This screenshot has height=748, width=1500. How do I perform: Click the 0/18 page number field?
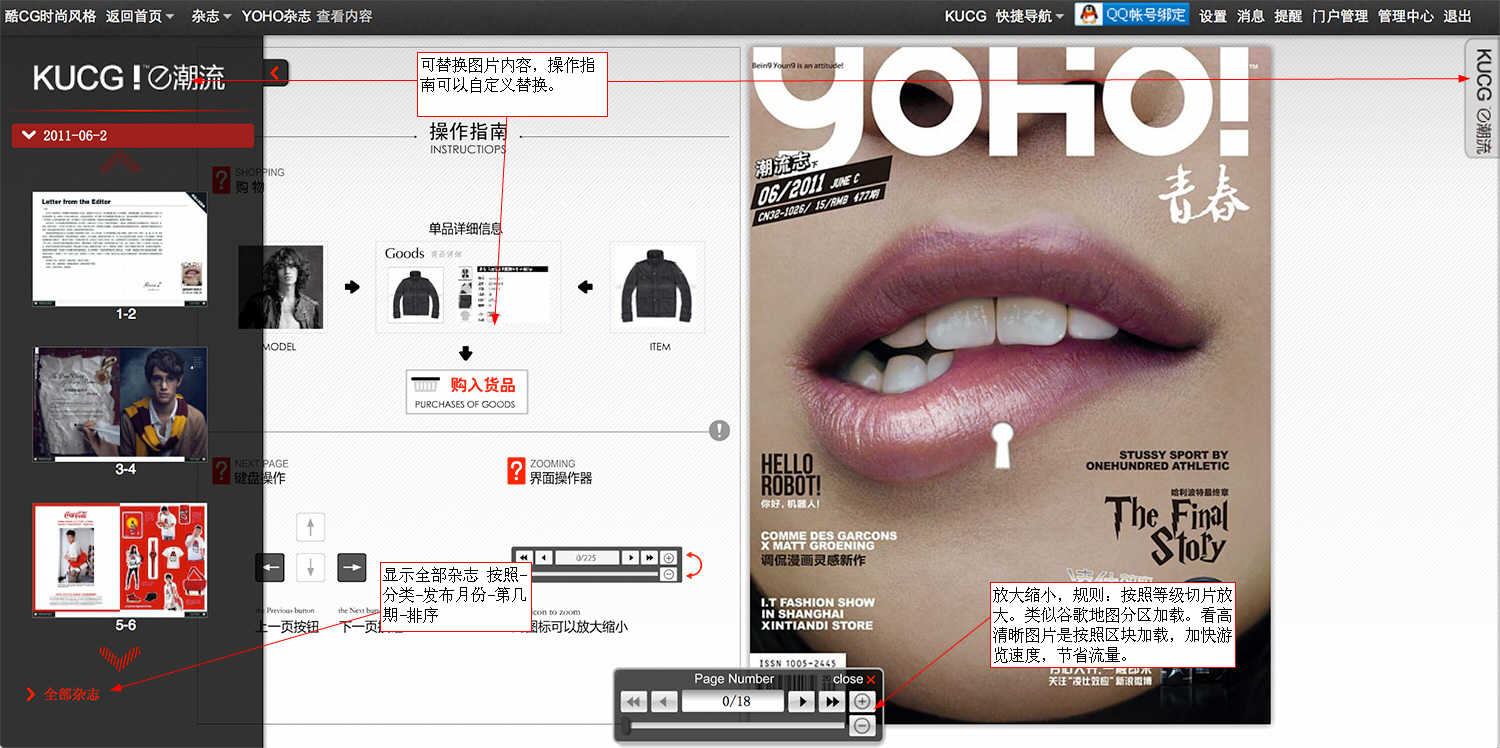(733, 702)
